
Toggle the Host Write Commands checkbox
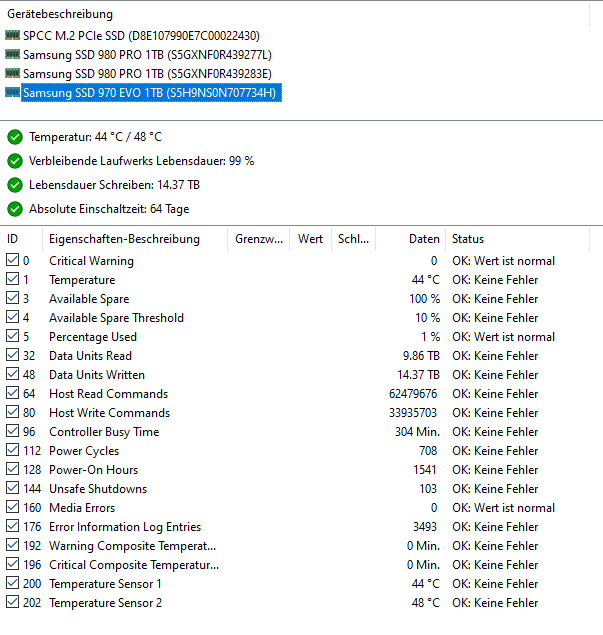coord(13,412)
